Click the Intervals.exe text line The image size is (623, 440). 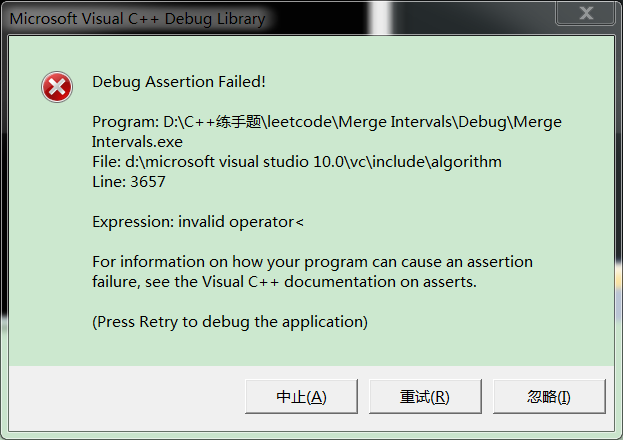(x=137, y=142)
